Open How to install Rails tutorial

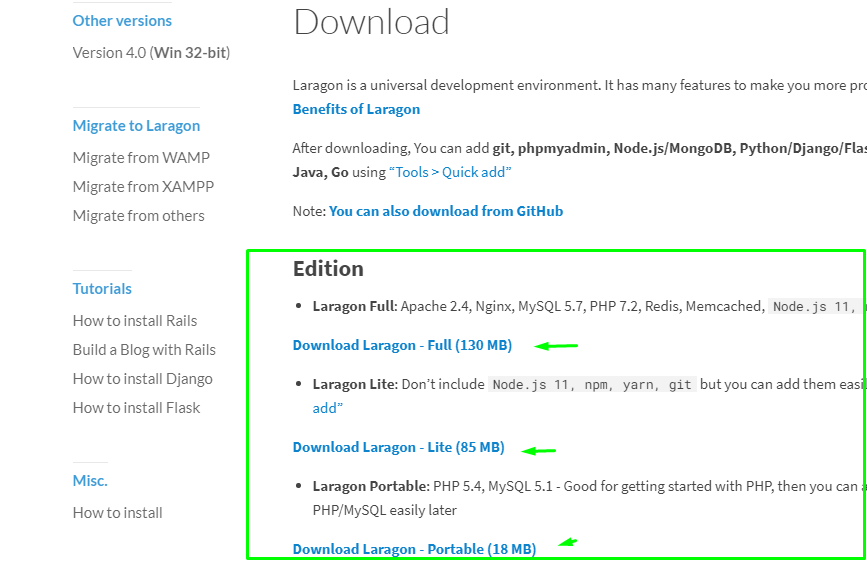coord(135,320)
